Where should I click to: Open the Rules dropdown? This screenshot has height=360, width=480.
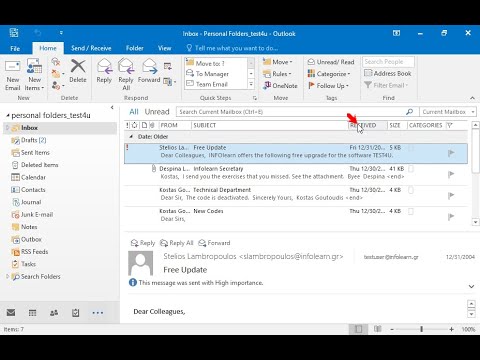(x=277, y=74)
